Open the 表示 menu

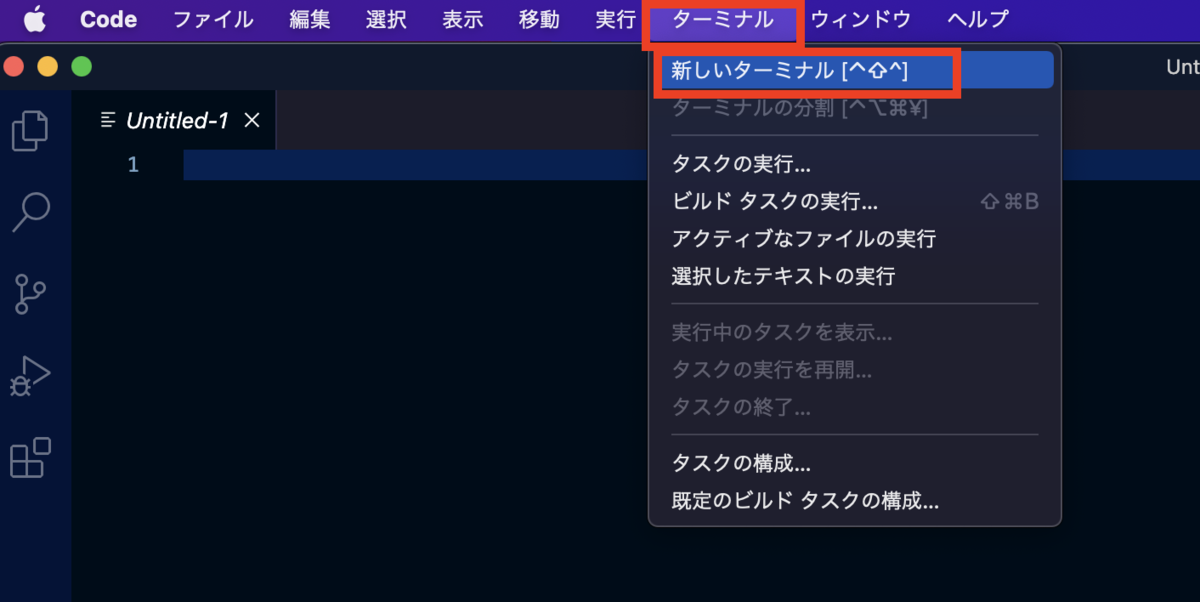[463, 19]
